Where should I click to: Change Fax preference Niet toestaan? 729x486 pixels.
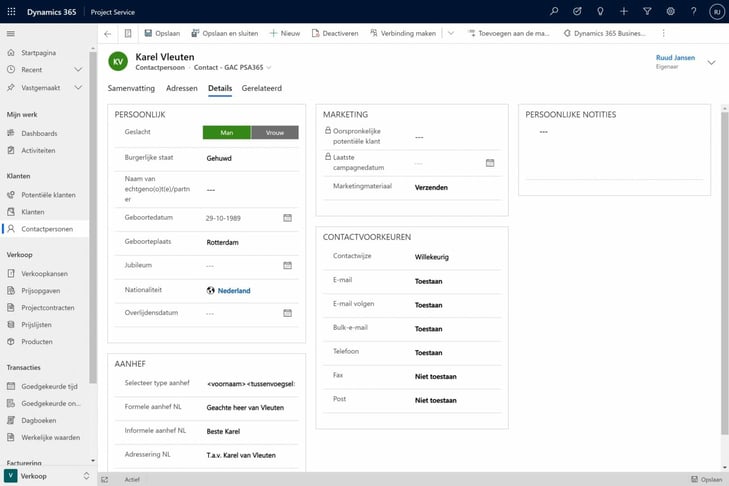(x=458, y=376)
